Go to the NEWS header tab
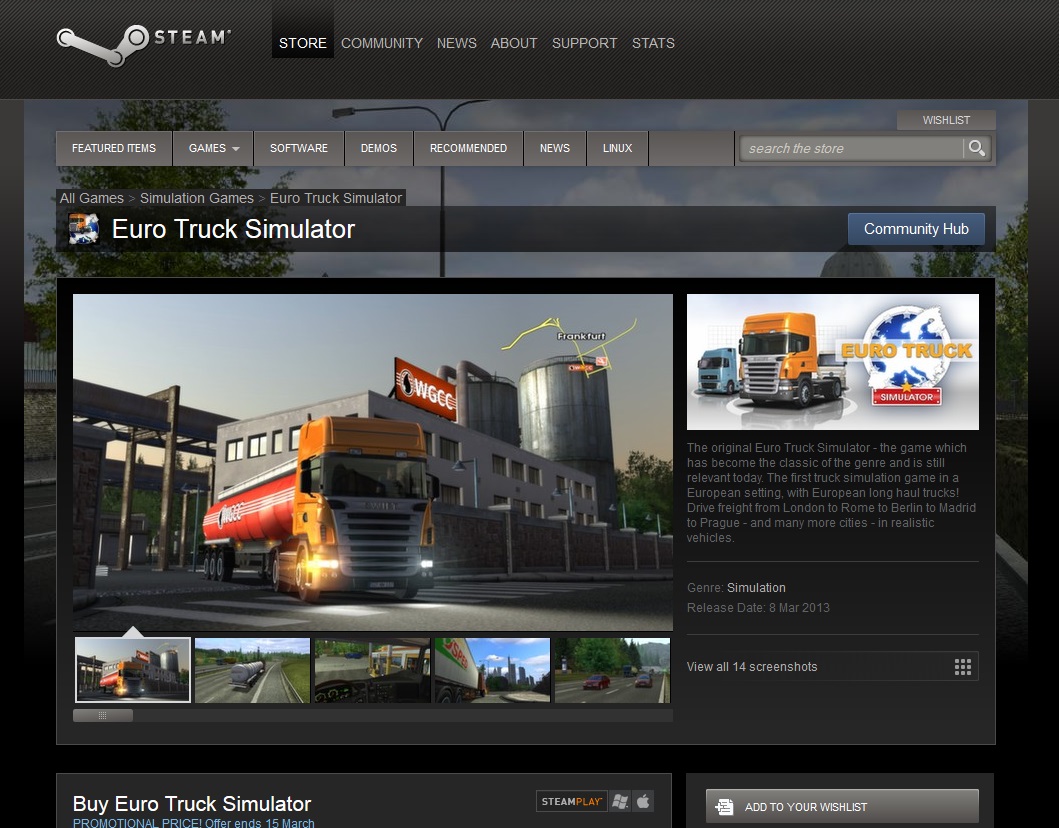Screen dimensions: 1059x828 tap(457, 43)
